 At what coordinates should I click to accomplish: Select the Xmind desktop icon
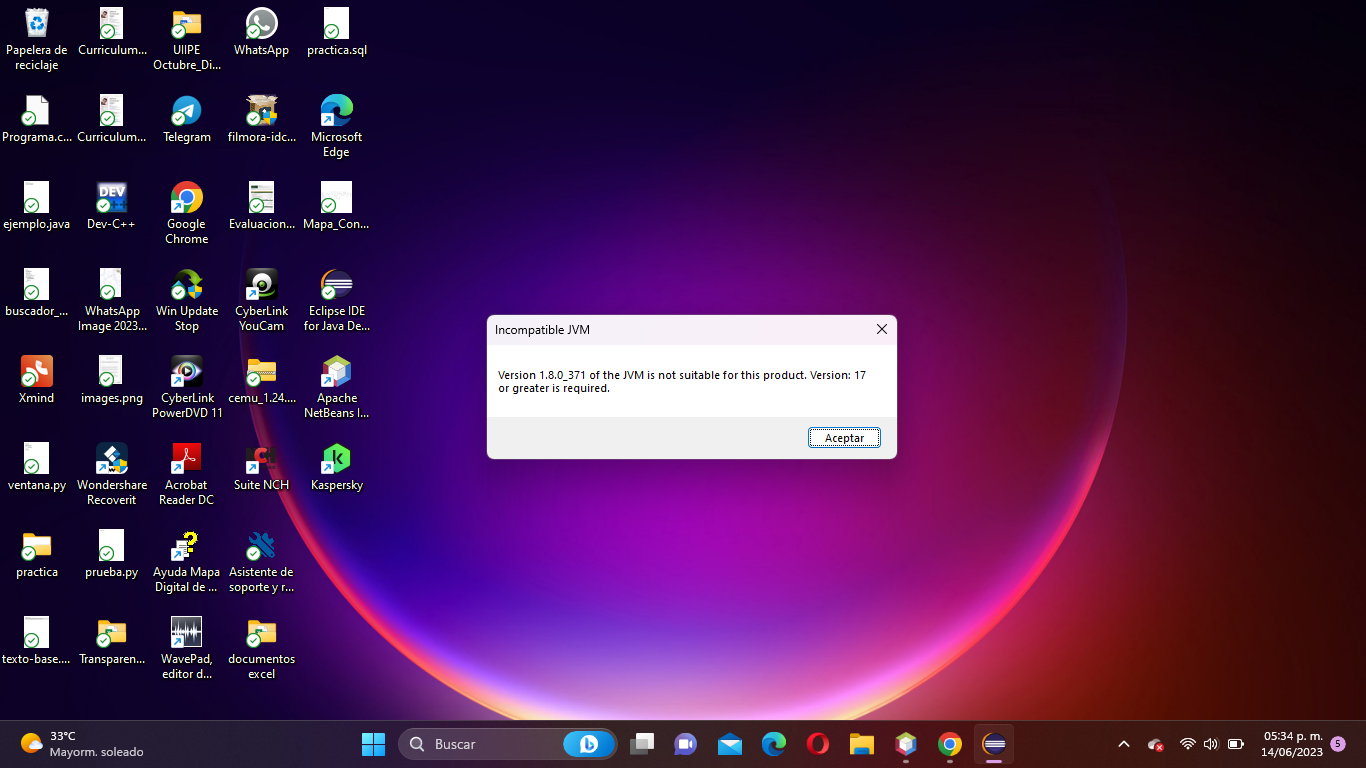click(37, 380)
